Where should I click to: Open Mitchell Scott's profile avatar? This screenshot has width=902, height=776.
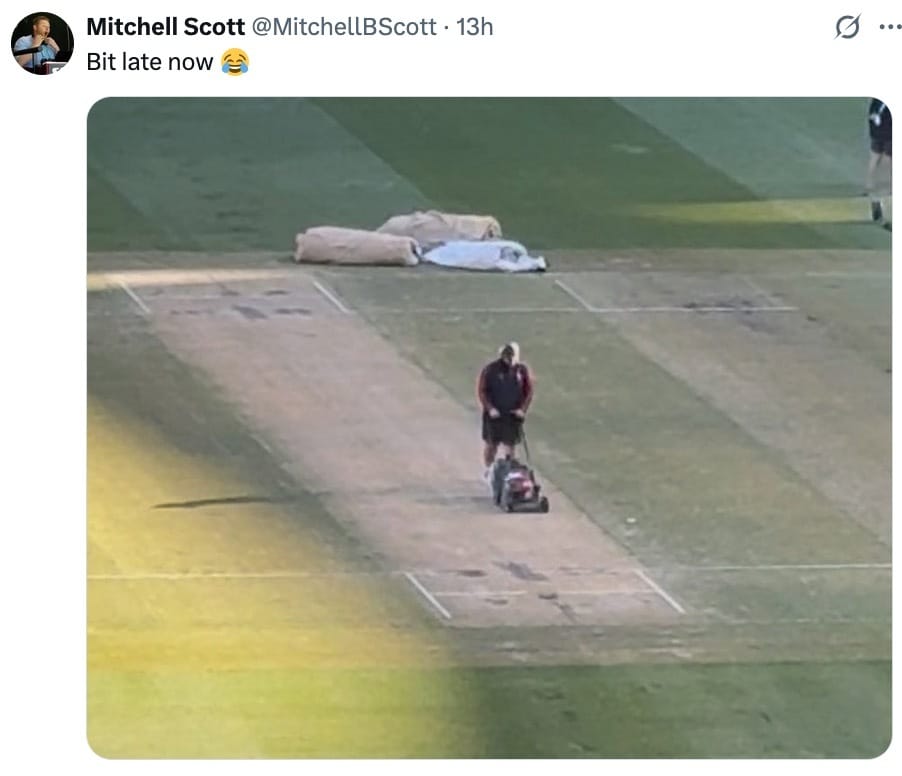click(x=42, y=43)
